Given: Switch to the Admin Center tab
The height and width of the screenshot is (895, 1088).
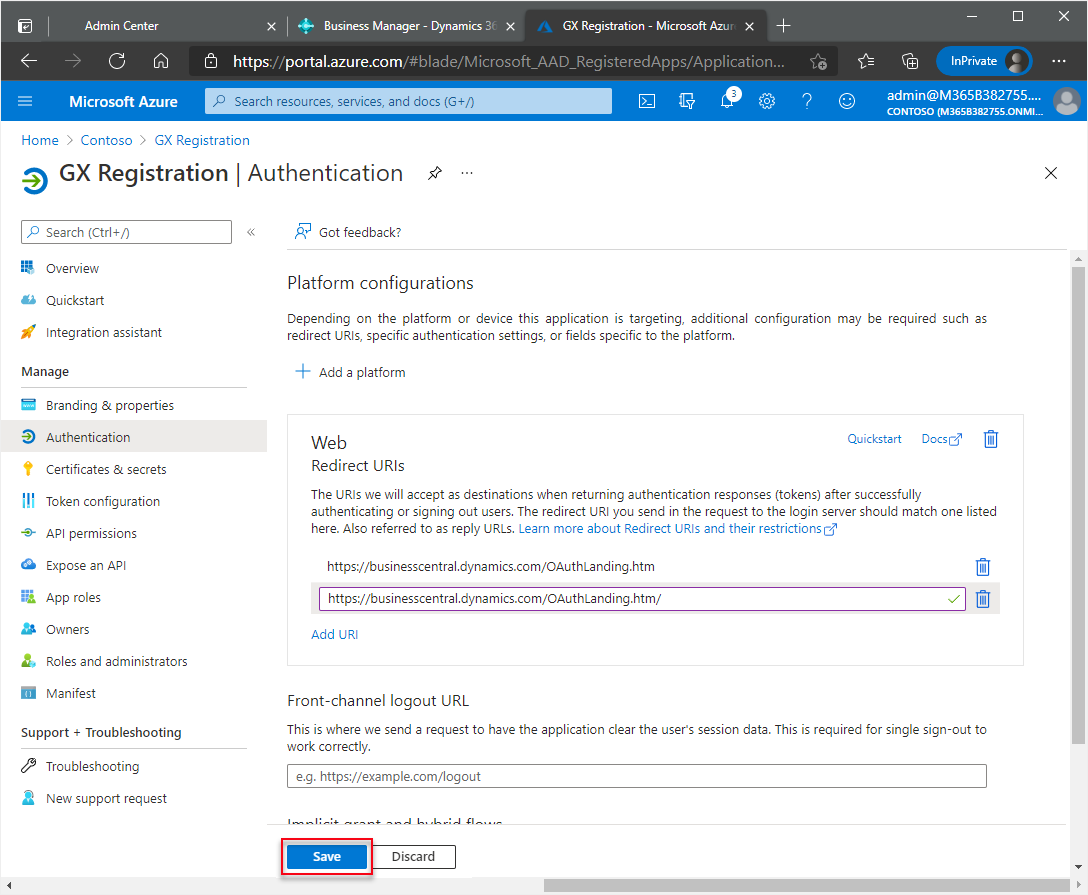Looking at the screenshot, I should coord(122,26).
